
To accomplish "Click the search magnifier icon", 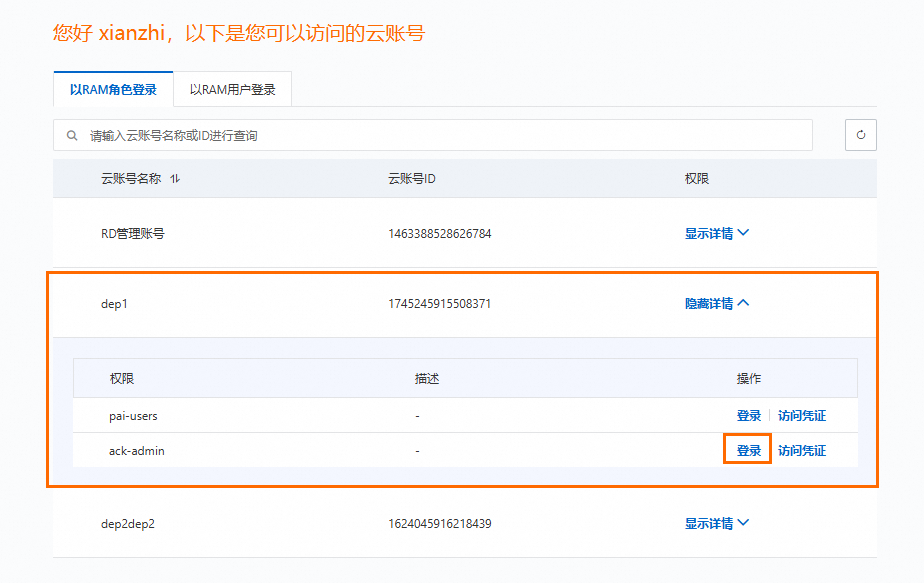I will click(72, 136).
